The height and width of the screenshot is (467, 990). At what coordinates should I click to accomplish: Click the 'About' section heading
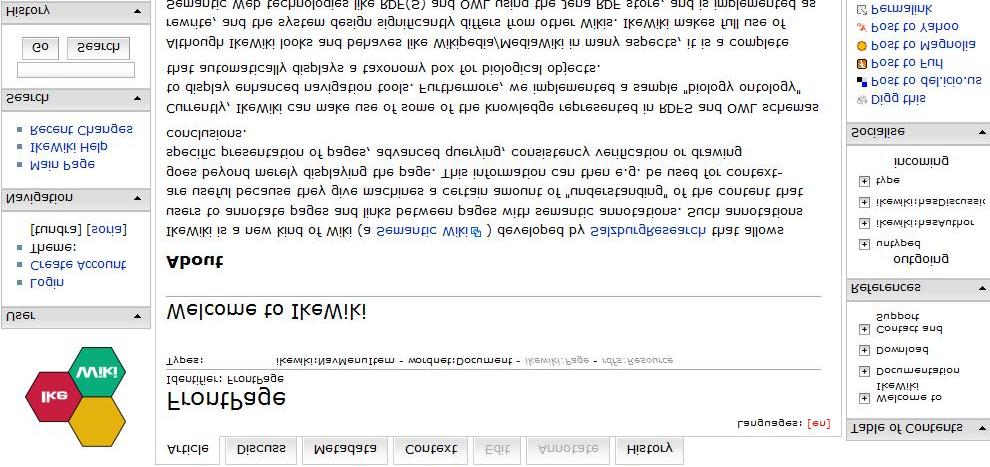(x=194, y=262)
